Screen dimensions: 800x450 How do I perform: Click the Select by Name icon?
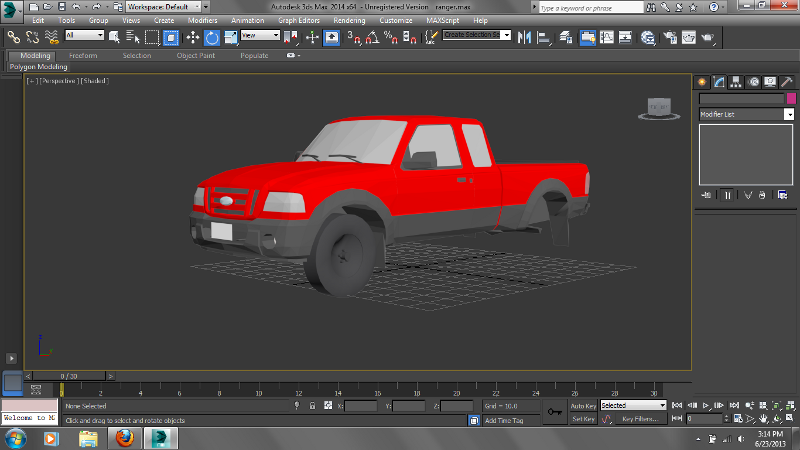(x=132, y=37)
